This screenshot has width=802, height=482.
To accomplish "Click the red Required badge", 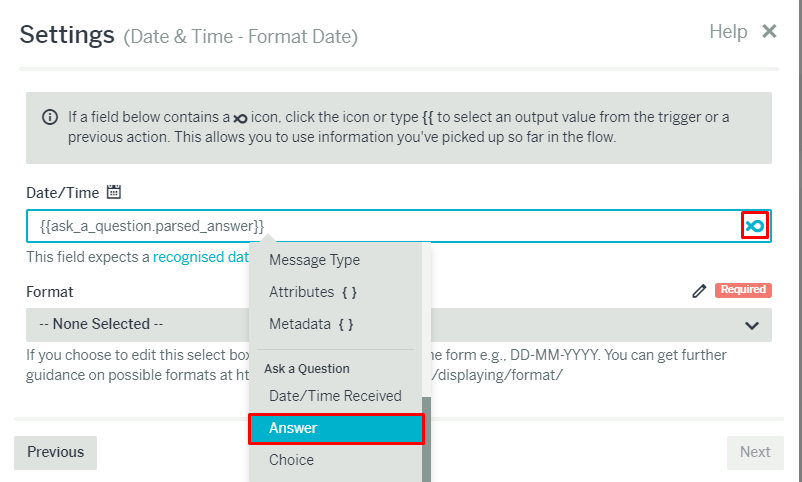I will (x=743, y=290).
